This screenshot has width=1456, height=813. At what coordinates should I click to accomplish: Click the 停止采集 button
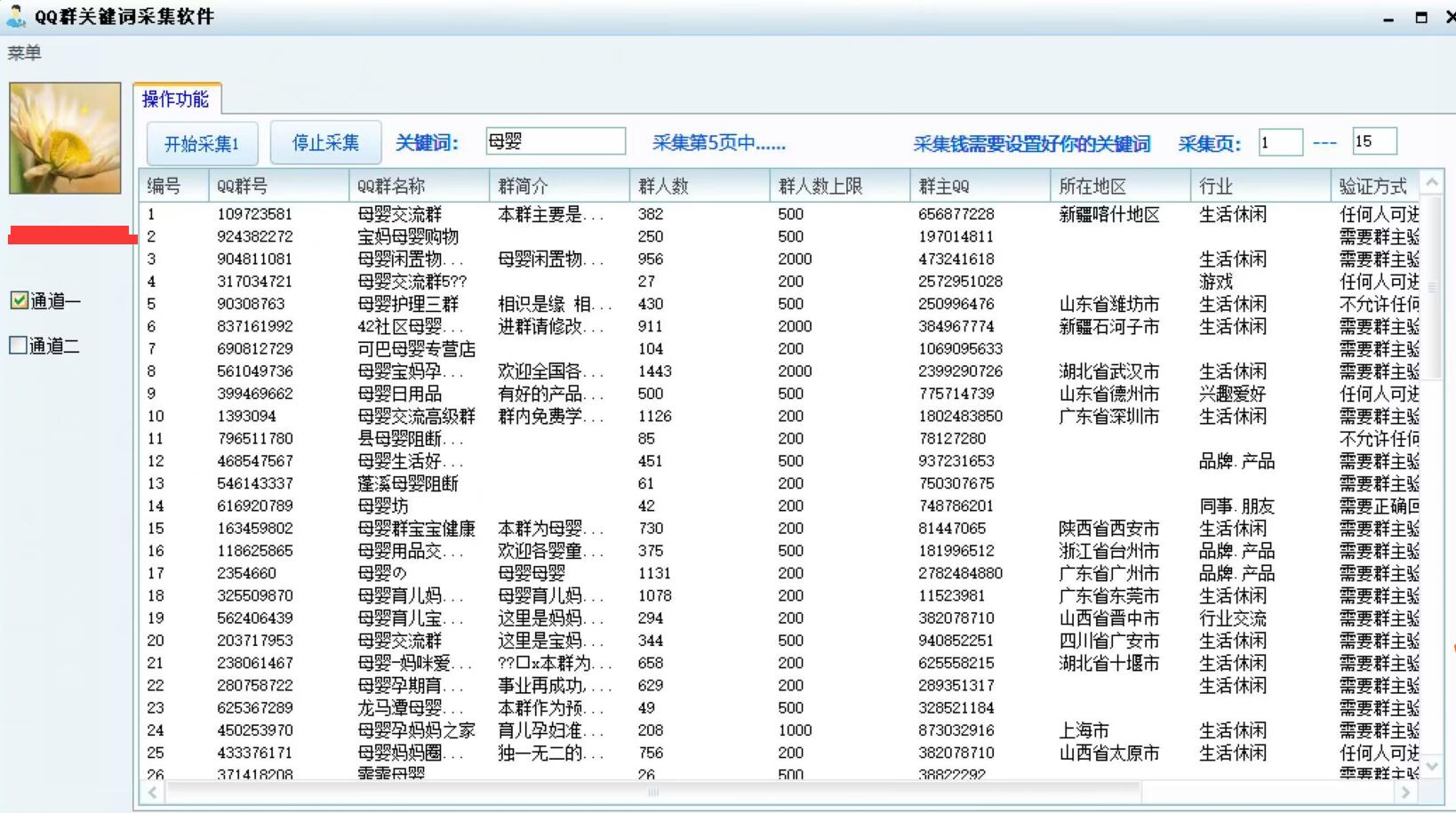coord(325,142)
